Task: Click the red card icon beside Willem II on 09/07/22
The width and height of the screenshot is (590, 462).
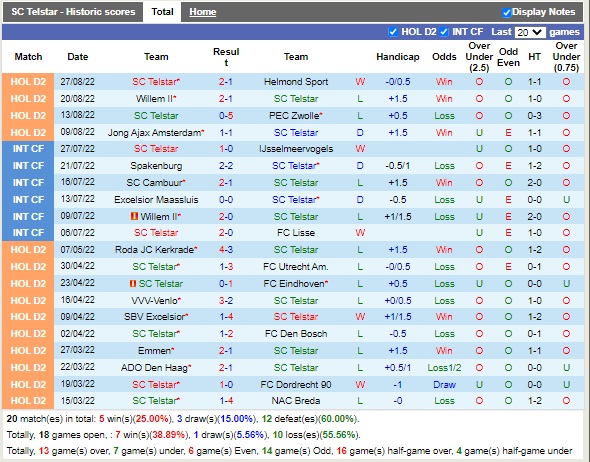Action: pyautogui.click(x=134, y=216)
